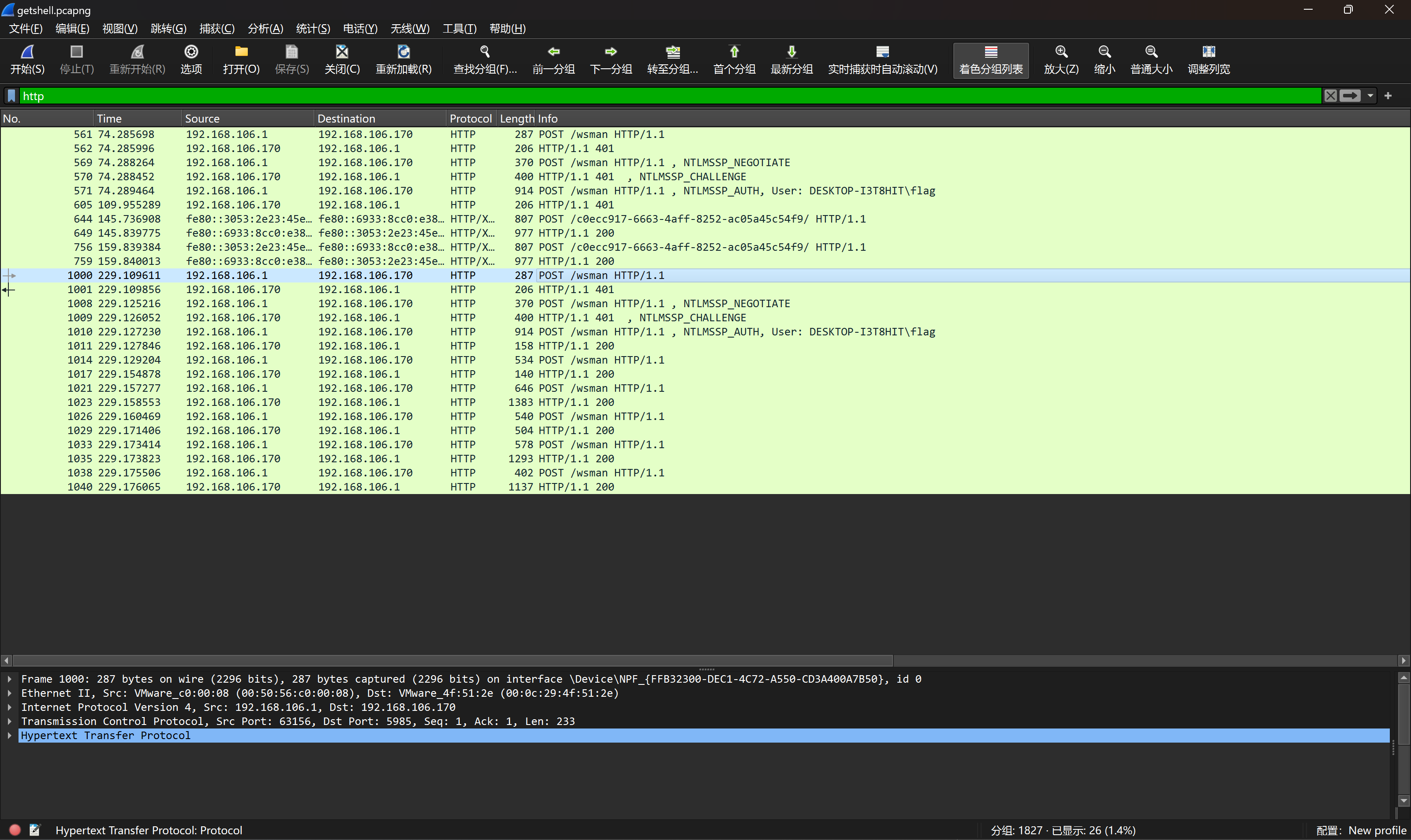The width and height of the screenshot is (1411, 840).
Task: Click the Start capture shark fin icon
Action: pyautogui.click(x=27, y=52)
